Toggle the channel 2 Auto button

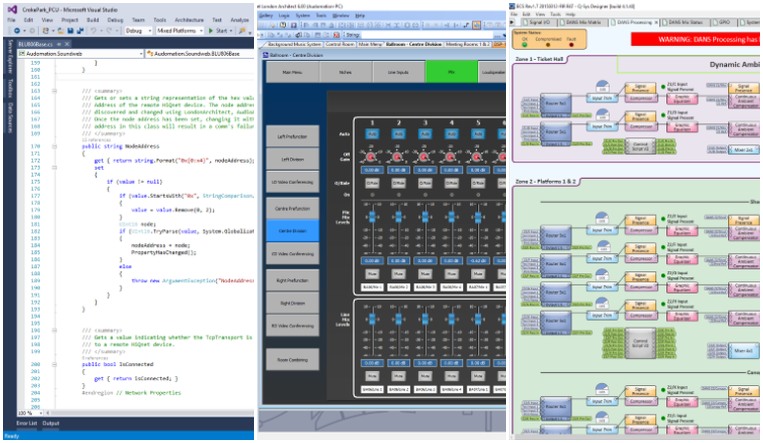pos(399,132)
